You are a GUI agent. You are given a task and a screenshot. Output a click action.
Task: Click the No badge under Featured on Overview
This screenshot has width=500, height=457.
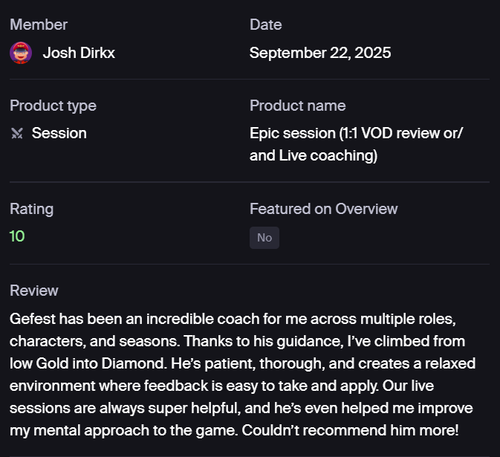click(x=264, y=238)
